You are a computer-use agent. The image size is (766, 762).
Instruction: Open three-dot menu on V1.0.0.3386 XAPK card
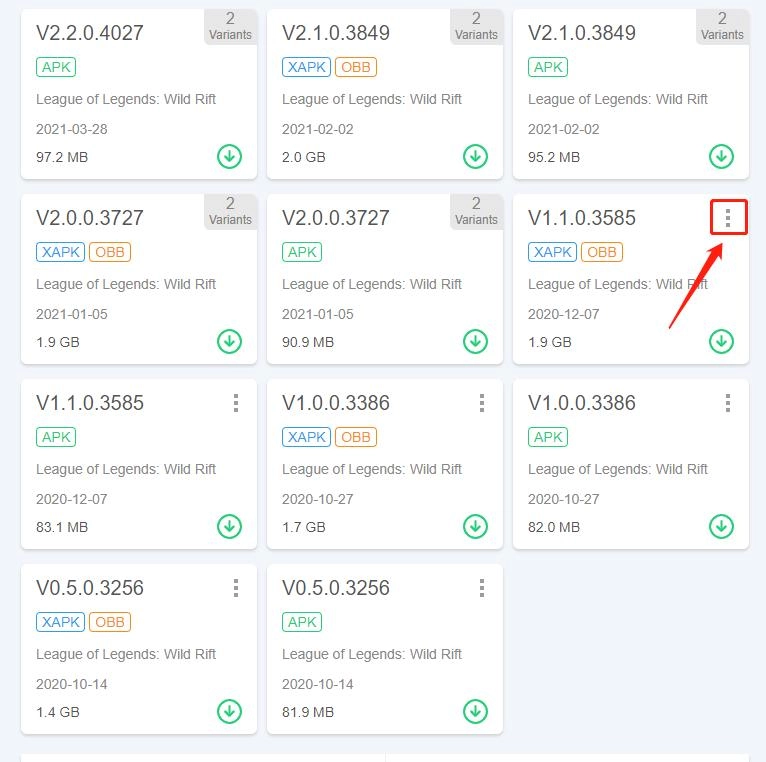pyautogui.click(x=482, y=403)
